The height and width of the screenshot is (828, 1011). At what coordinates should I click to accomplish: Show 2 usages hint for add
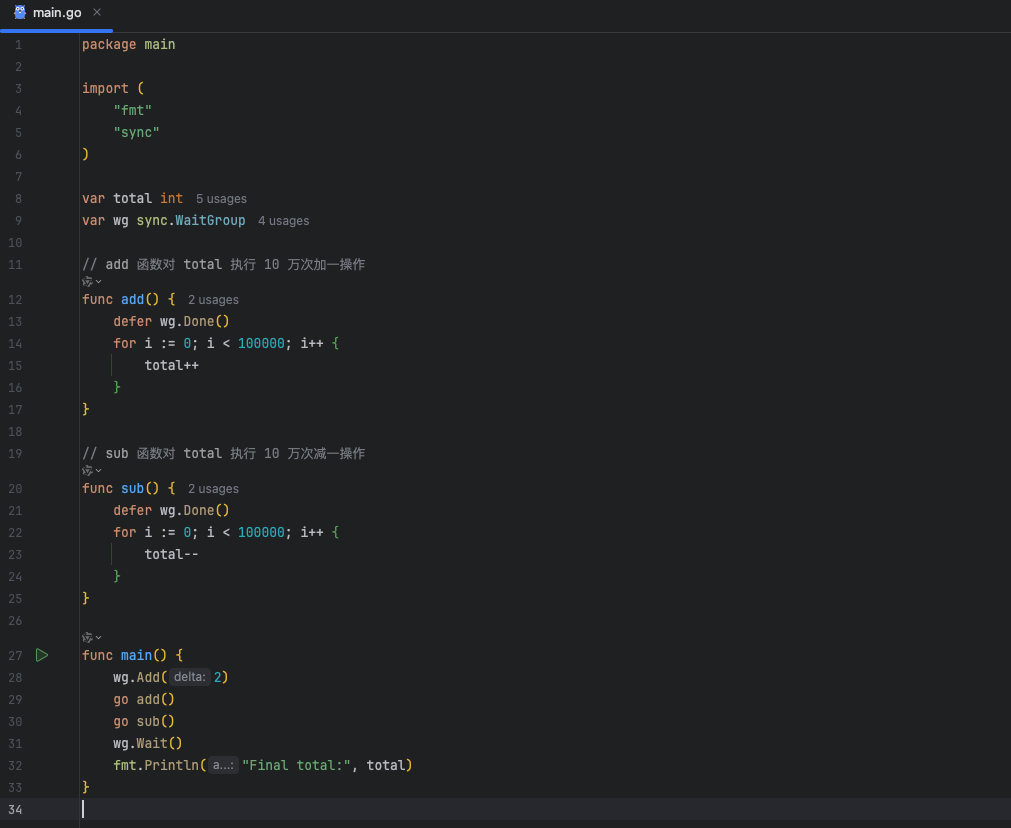213,300
